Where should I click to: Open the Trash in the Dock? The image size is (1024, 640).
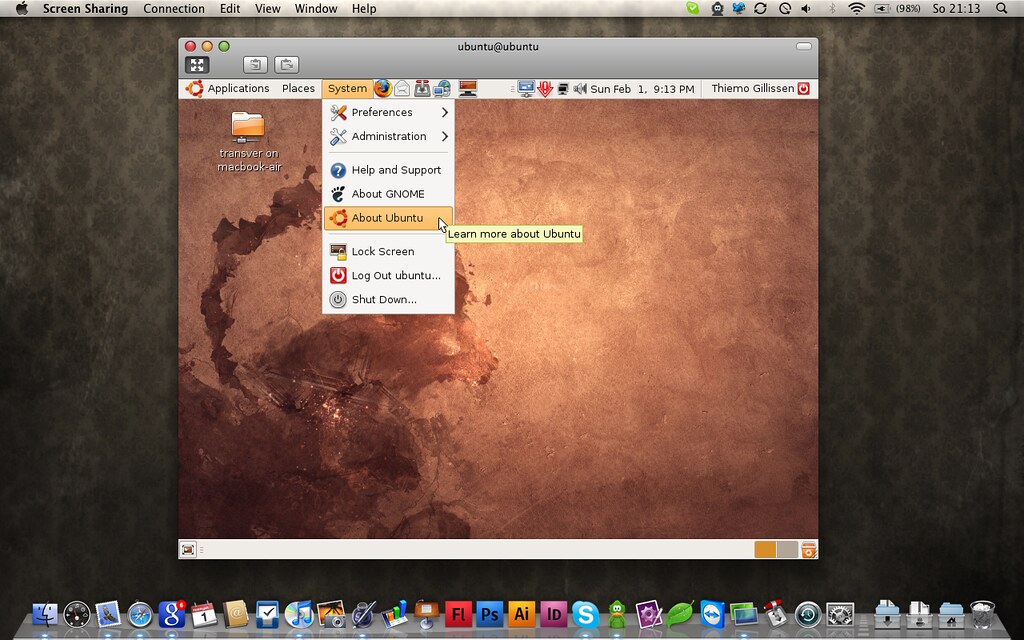tap(982, 614)
